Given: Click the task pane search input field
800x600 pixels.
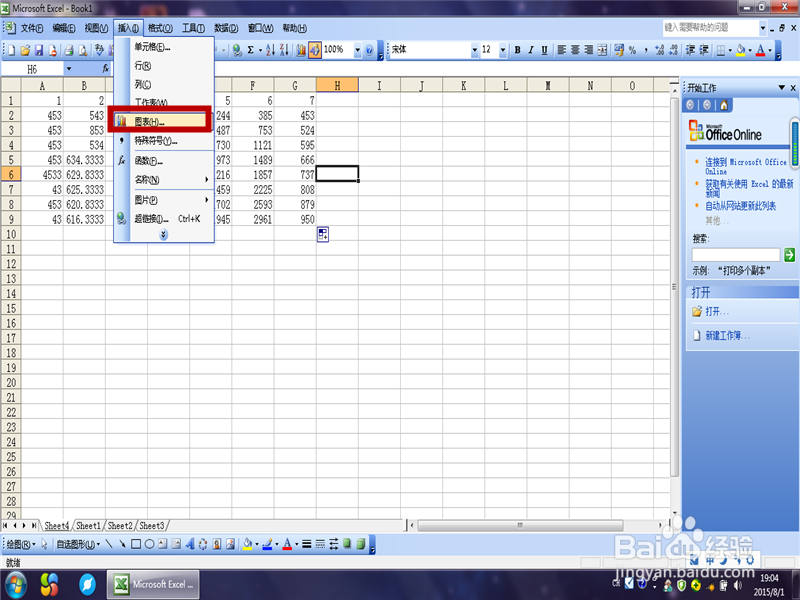Looking at the screenshot, I should coord(736,255).
